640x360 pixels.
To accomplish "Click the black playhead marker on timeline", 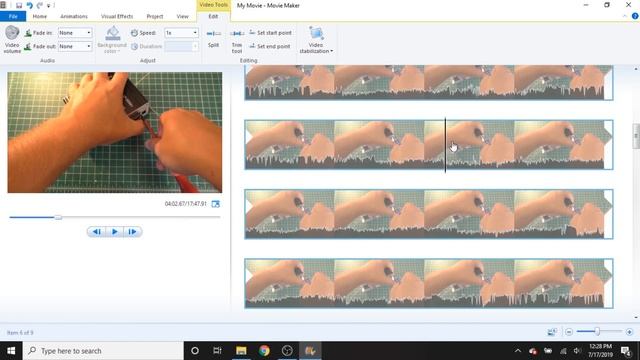I will point(445,144).
